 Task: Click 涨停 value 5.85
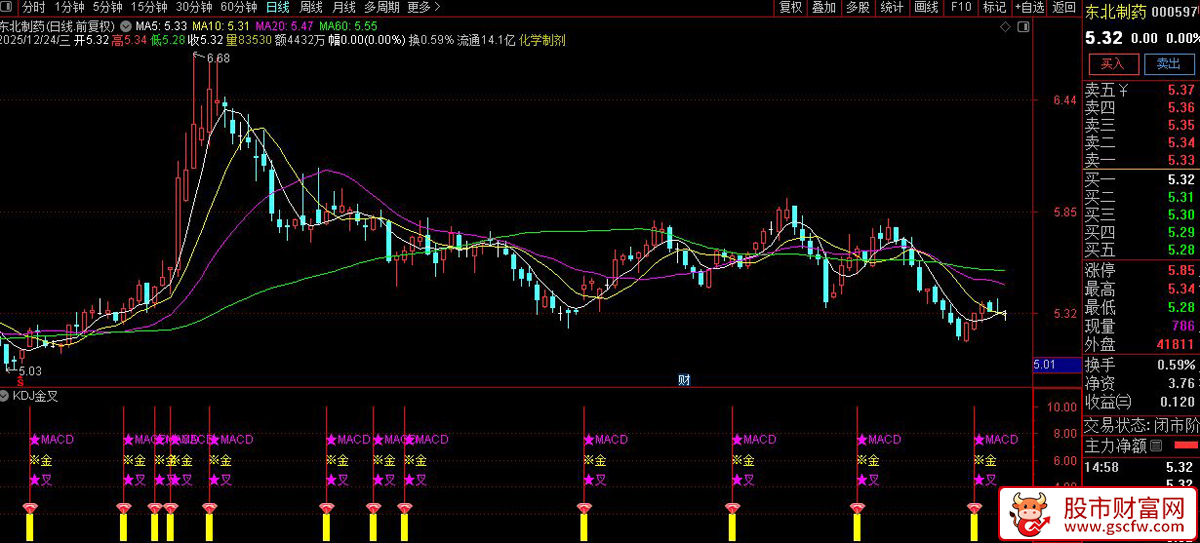[x=1180, y=270]
